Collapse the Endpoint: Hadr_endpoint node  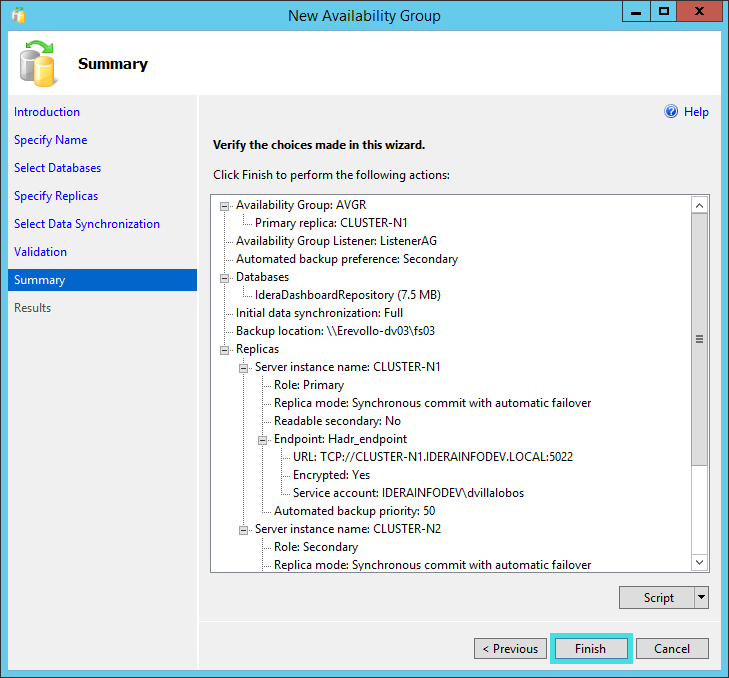[263, 440]
